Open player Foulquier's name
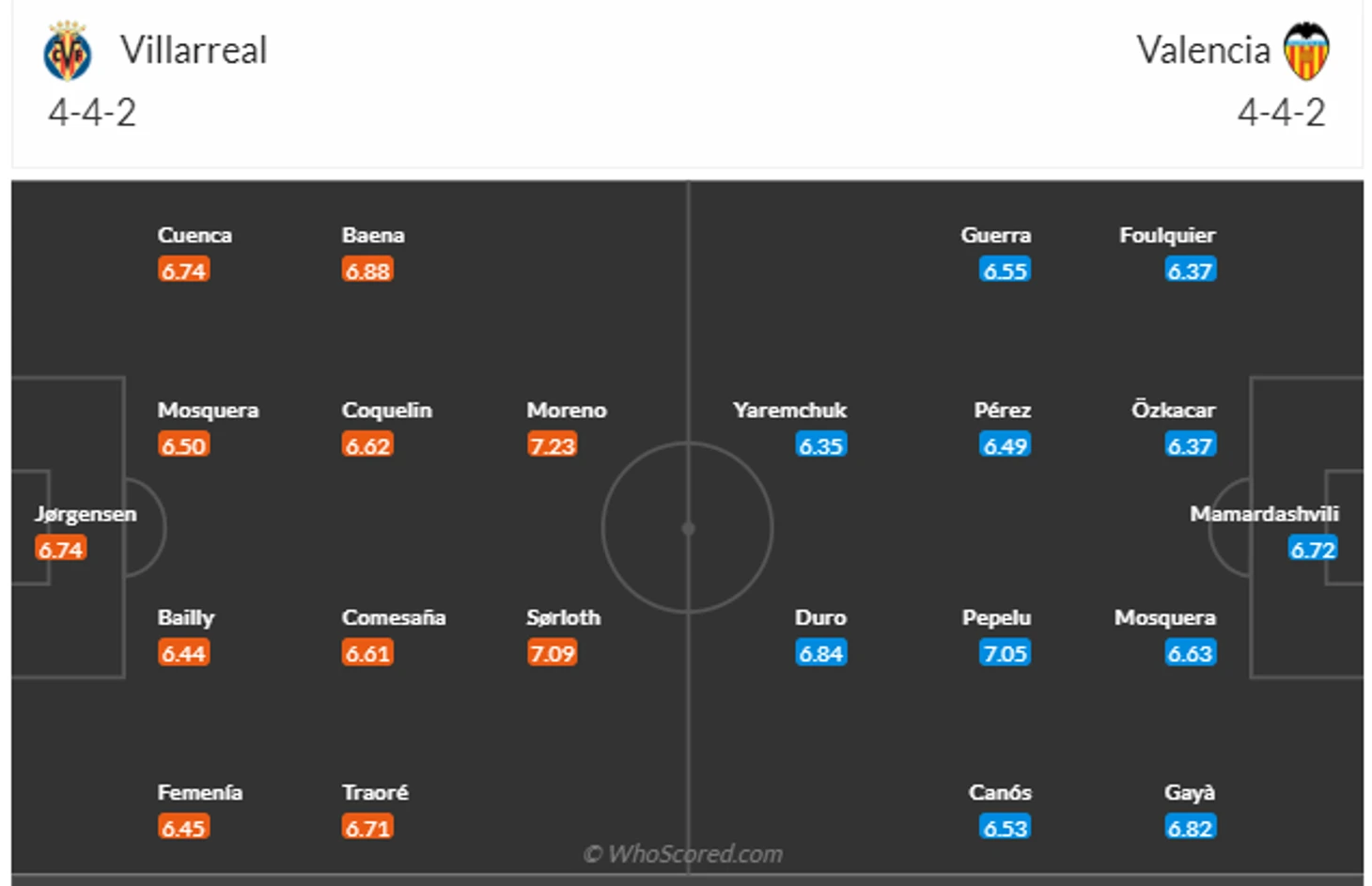 point(1167,235)
